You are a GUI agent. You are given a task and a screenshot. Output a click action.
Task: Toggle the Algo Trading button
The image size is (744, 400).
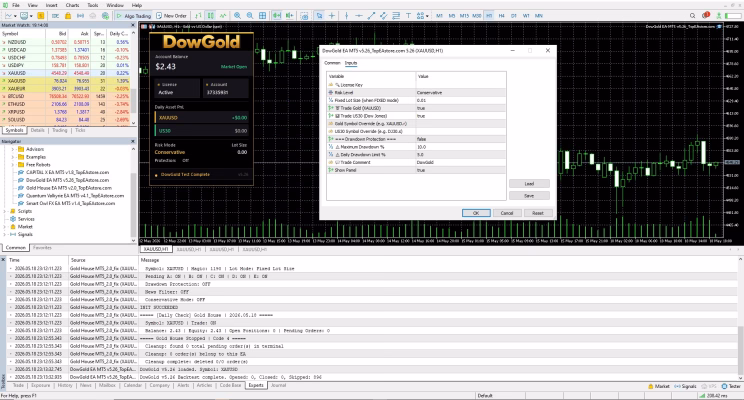click(133, 16)
